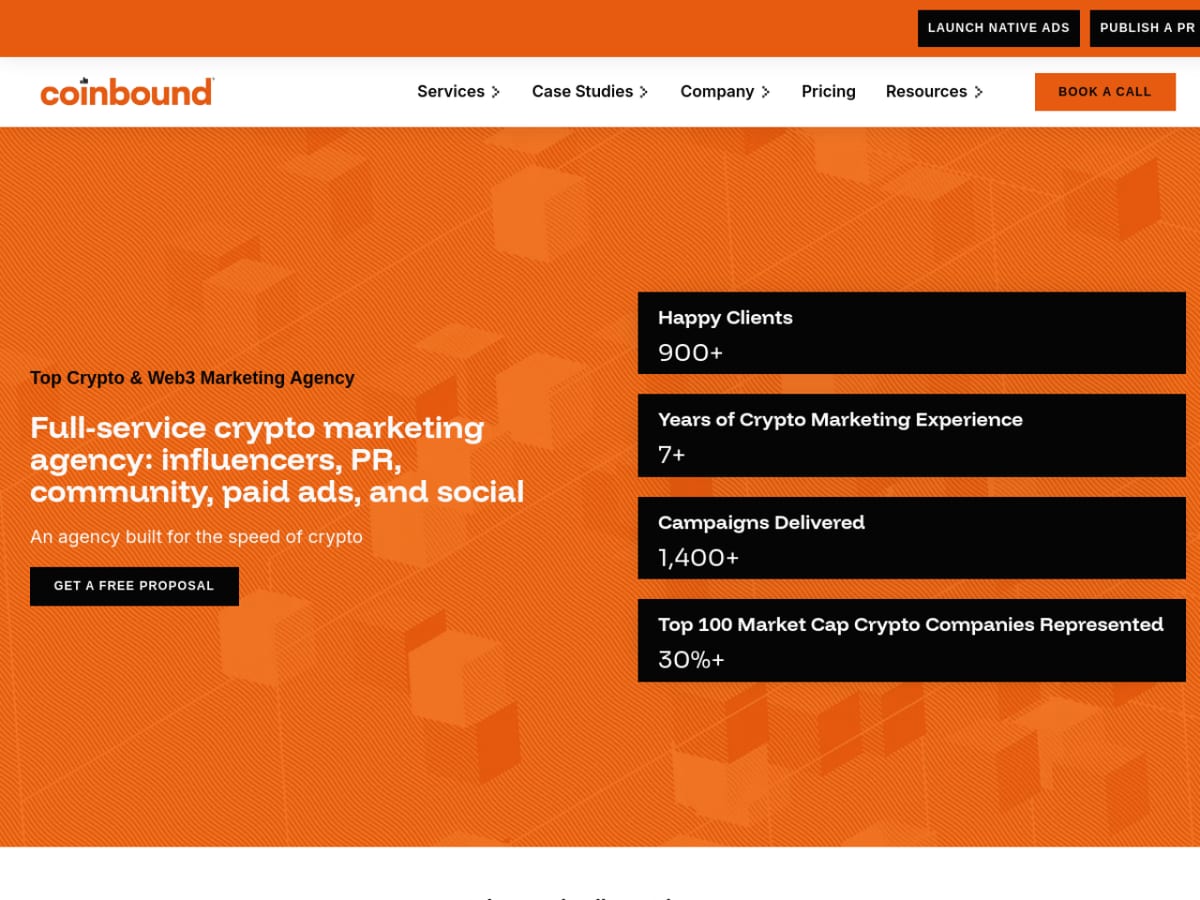Expand the Case Studies chevron arrow

tap(644, 92)
